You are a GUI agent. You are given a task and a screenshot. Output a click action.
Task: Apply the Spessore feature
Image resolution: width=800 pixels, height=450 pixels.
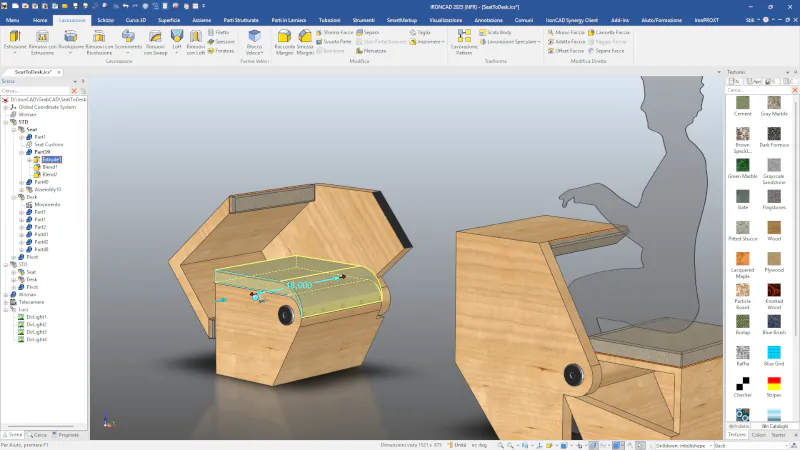221,41
